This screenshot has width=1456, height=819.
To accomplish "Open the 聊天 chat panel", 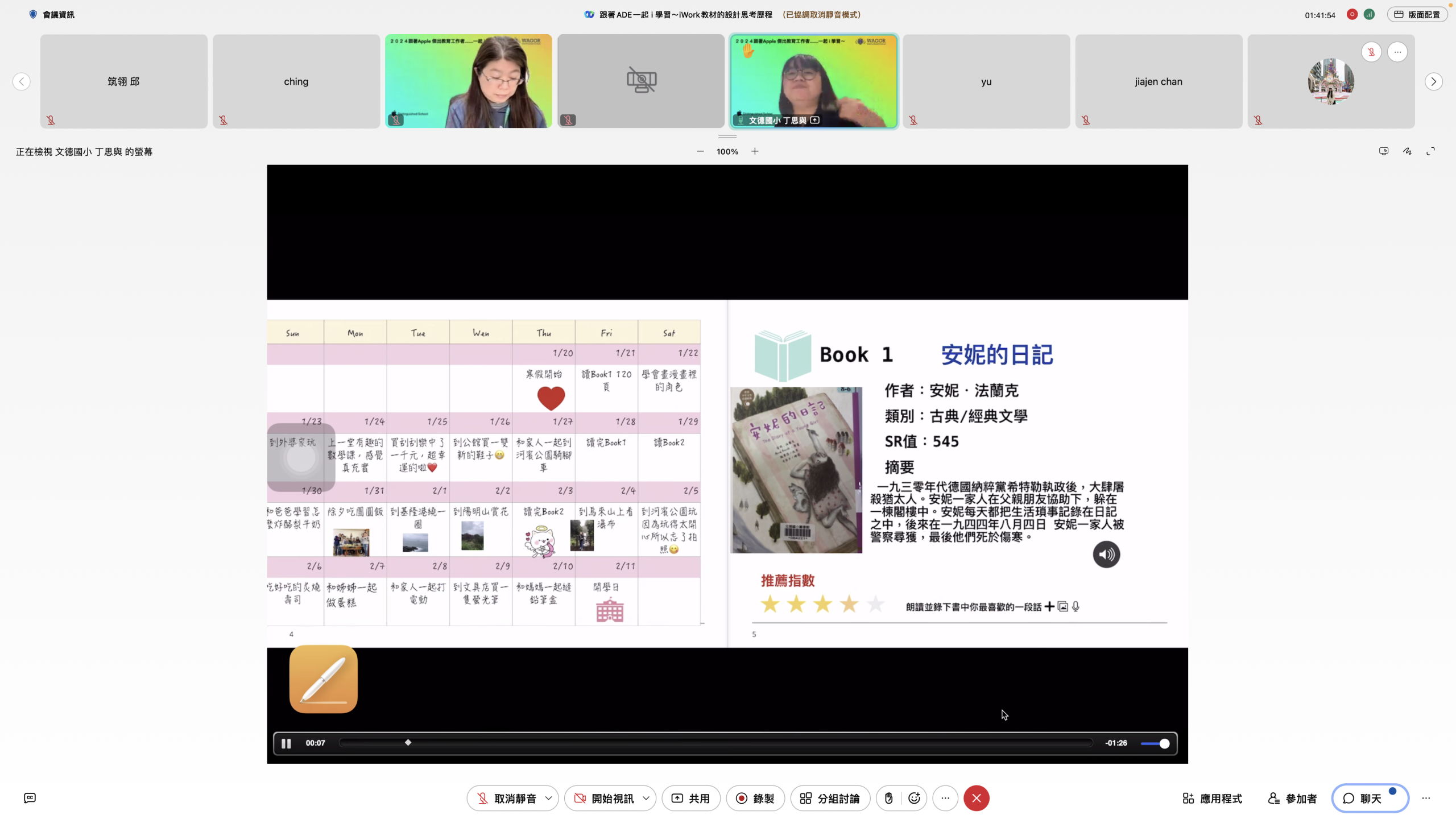I will tap(1370, 798).
